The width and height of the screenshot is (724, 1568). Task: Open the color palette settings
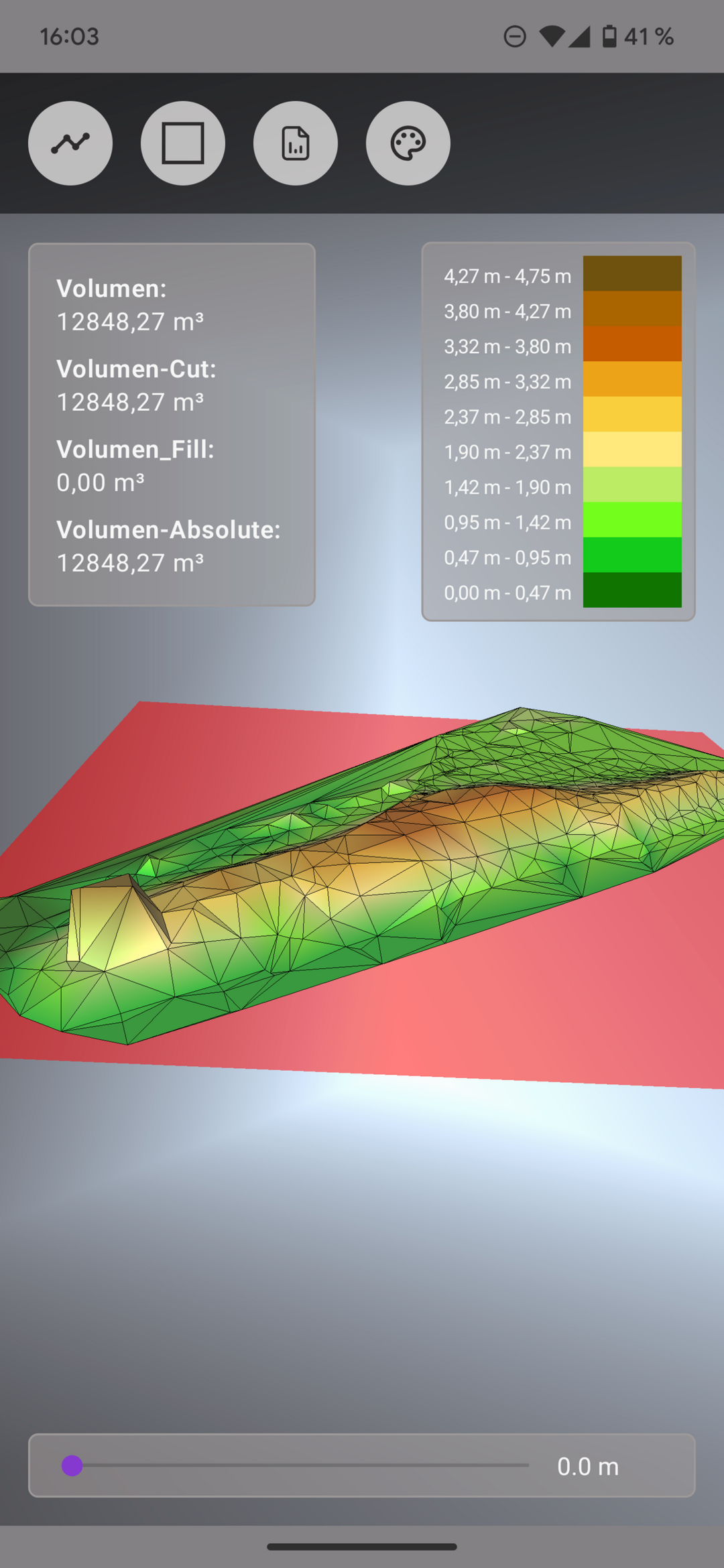coord(408,143)
